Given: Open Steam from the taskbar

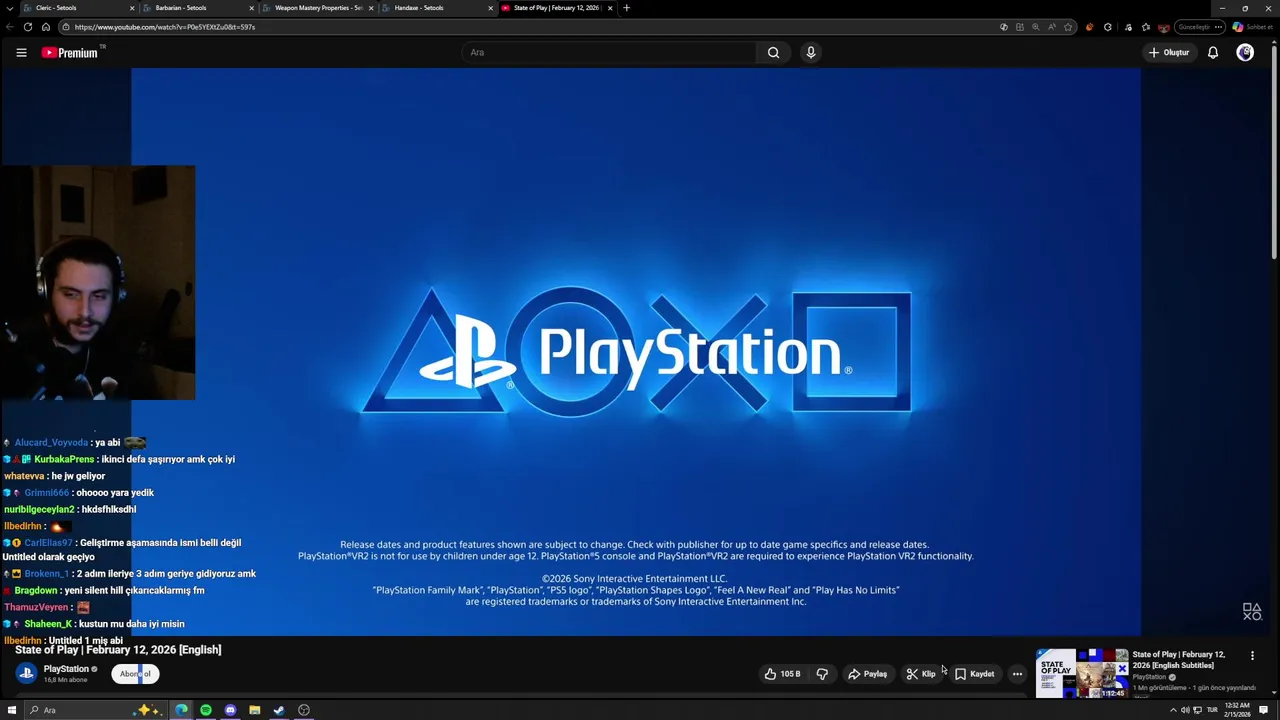Looking at the screenshot, I should coord(279,710).
